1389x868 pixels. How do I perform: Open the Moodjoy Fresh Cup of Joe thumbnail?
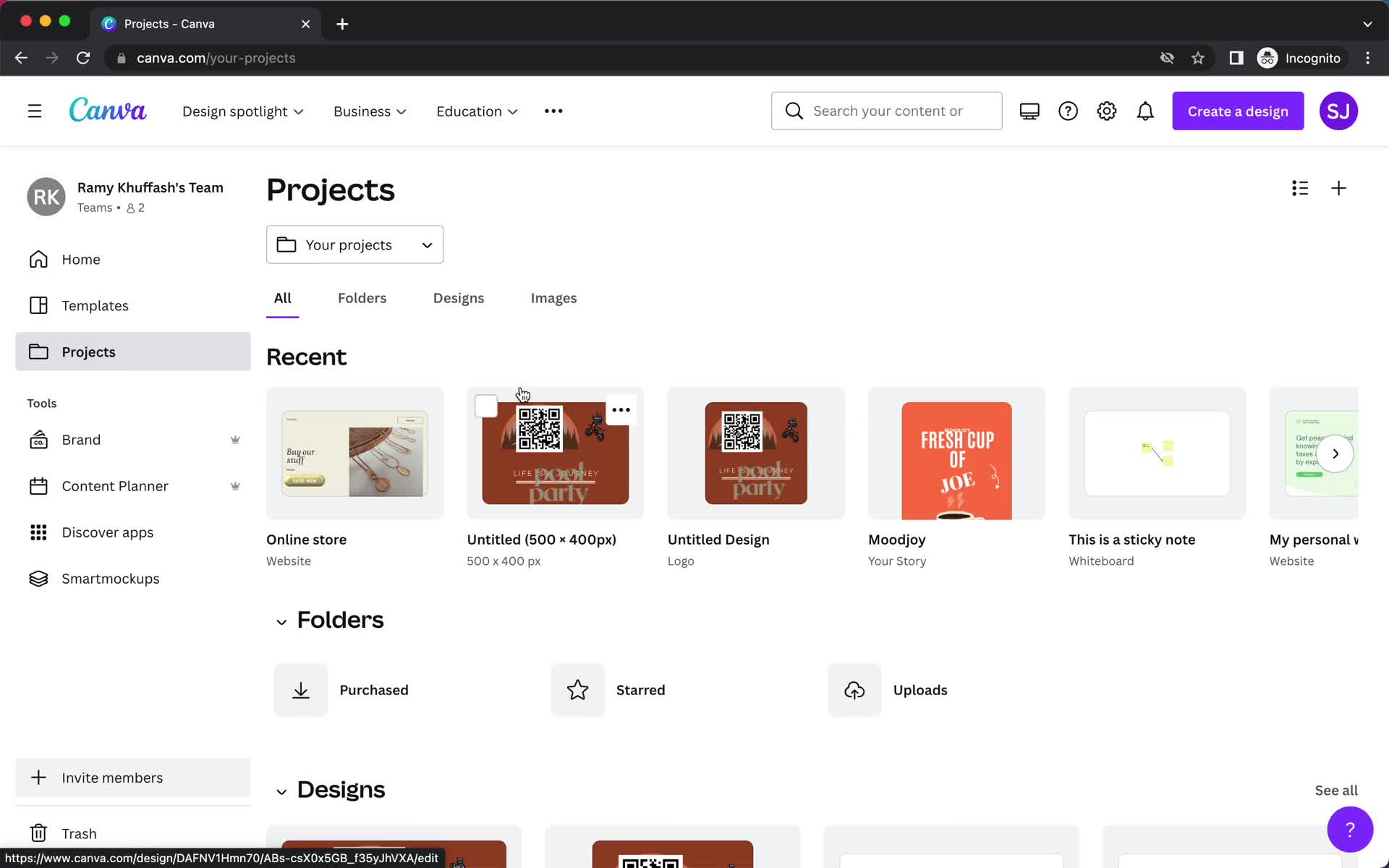coord(956,454)
